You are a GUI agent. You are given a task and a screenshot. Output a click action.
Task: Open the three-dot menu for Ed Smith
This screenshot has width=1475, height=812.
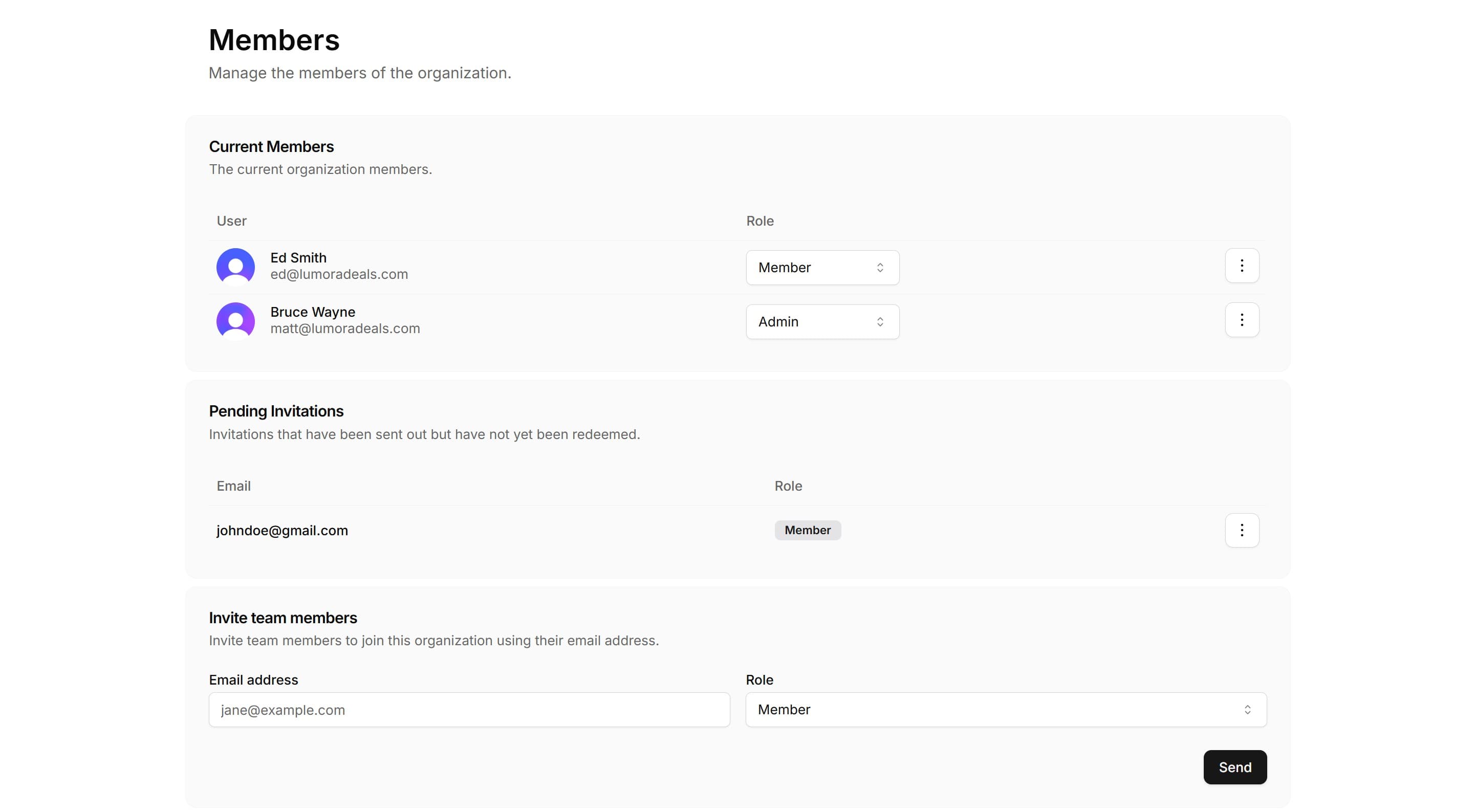1242,266
